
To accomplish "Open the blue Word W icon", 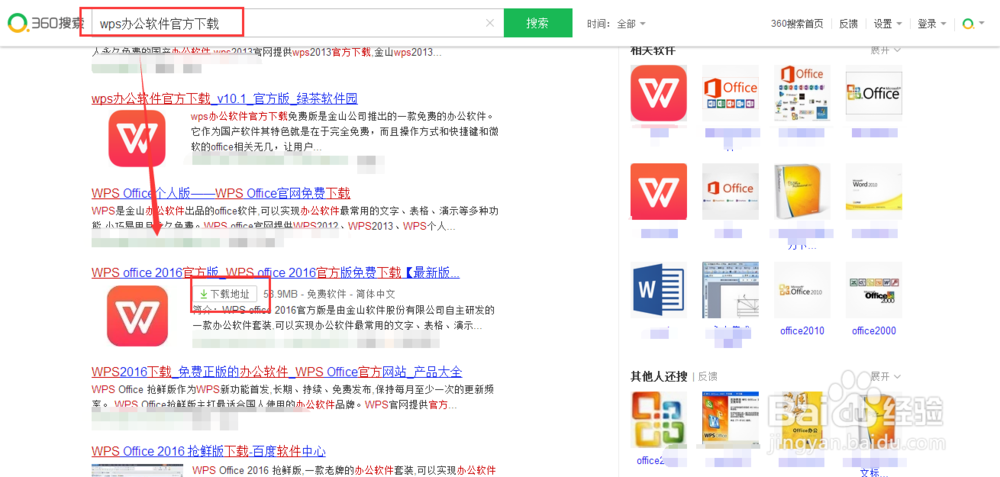I will click(659, 290).
